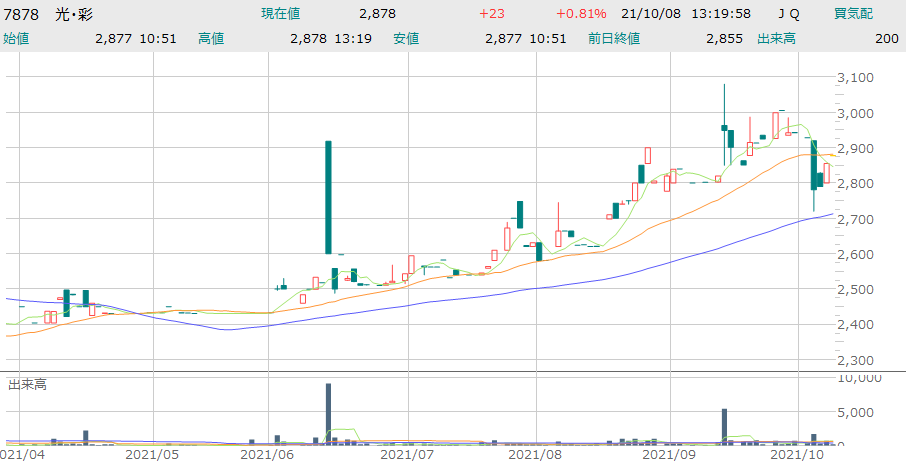
Task: Click the tallest volume bar in June
Action: point(328,413)
